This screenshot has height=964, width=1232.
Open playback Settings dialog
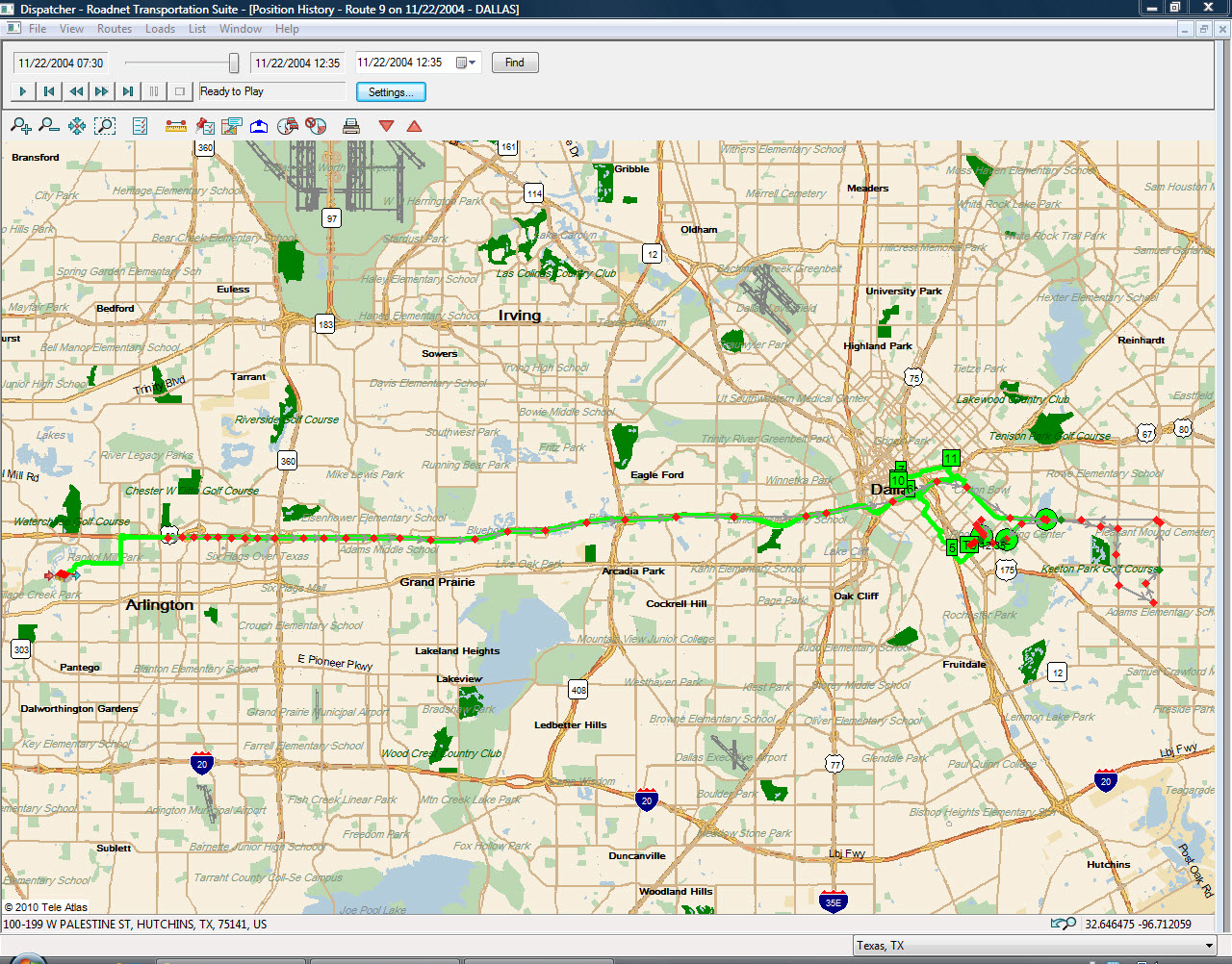click(391, 92)
